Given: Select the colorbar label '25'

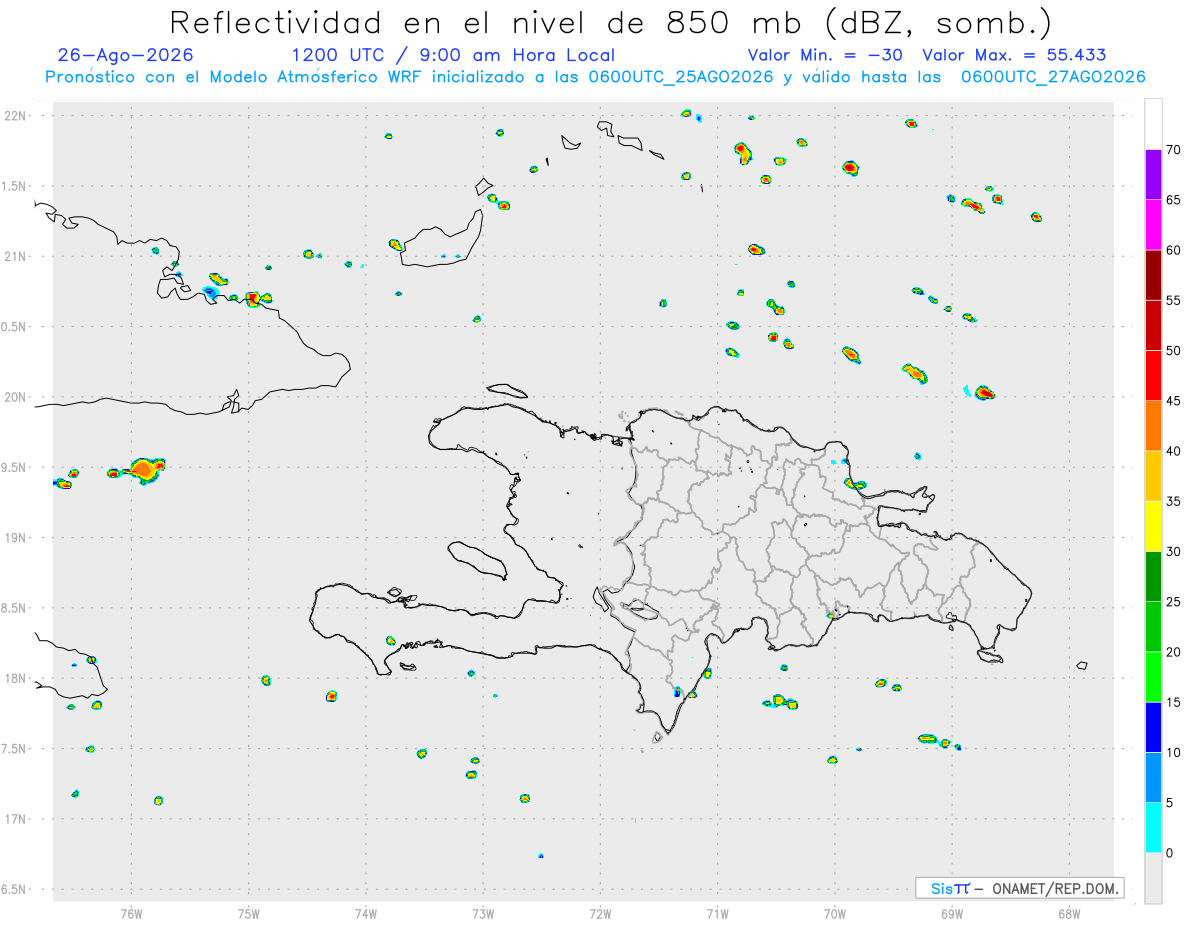Looking at the screenshot, I should (1174, 602).
